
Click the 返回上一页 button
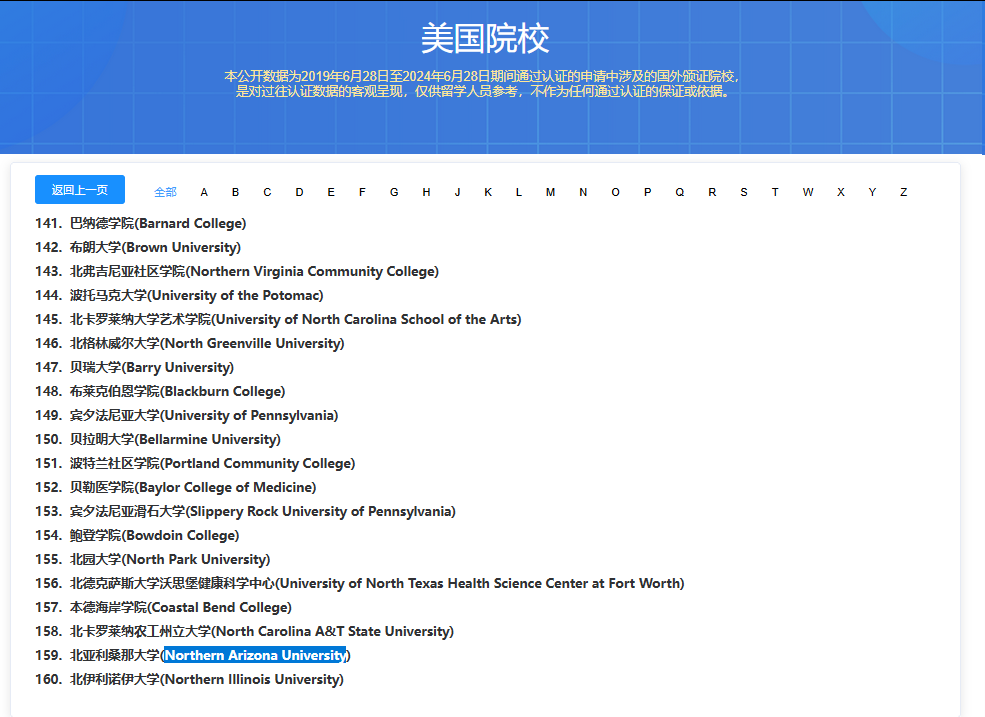click(80, 190)
